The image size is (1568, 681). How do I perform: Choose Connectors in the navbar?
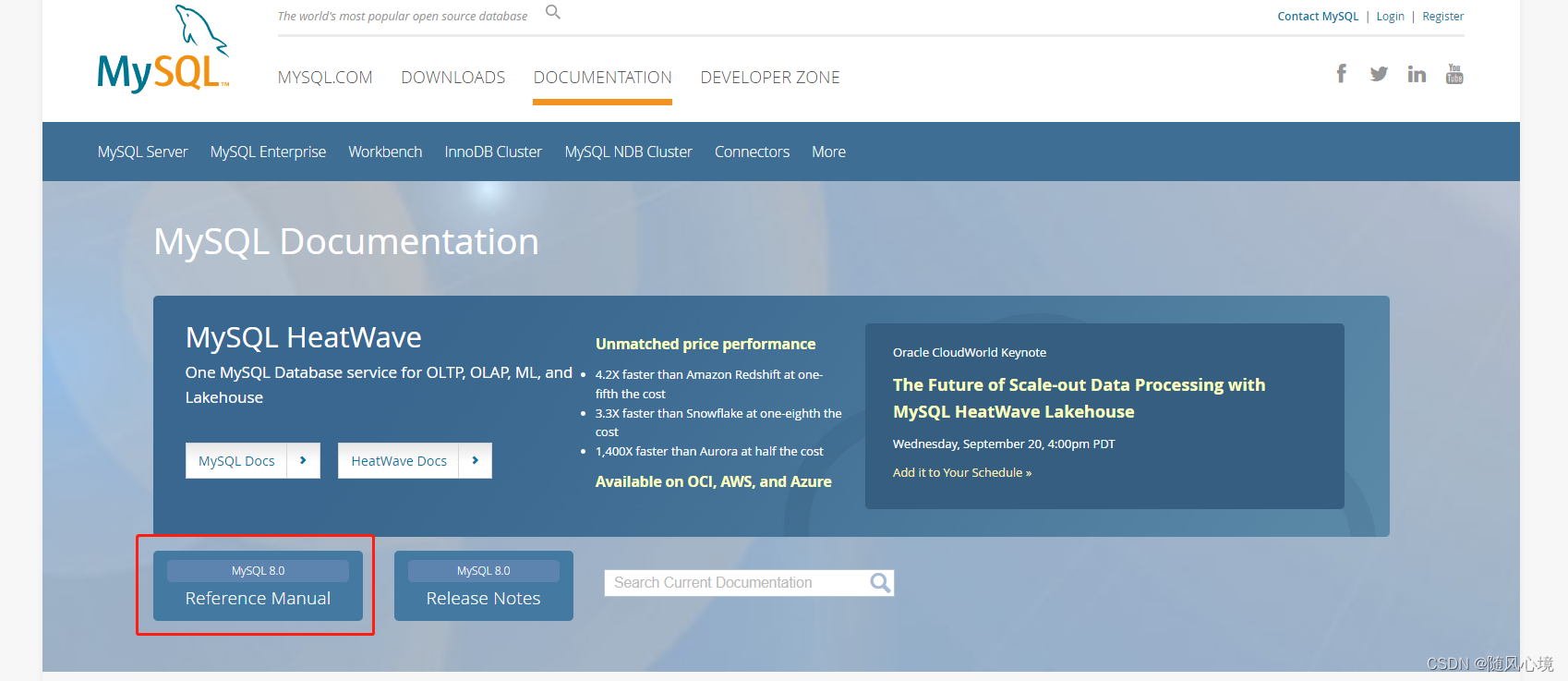752,152
